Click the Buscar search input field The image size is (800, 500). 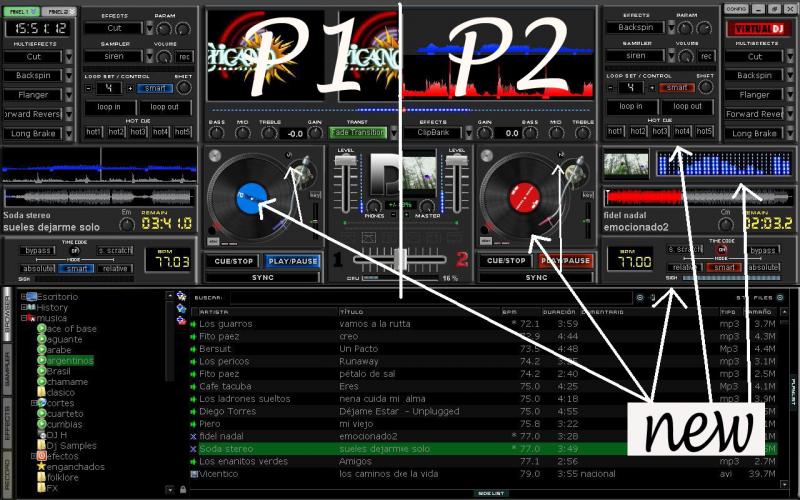click(430, 297)
